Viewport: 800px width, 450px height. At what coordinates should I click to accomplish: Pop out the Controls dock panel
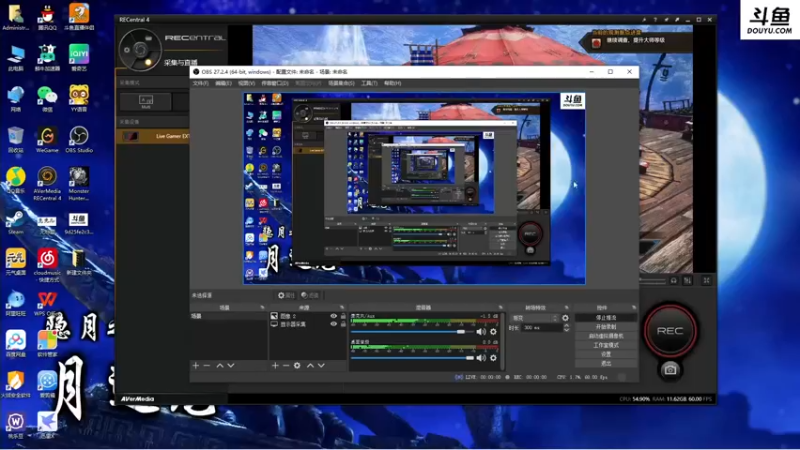tap(634, 308)
